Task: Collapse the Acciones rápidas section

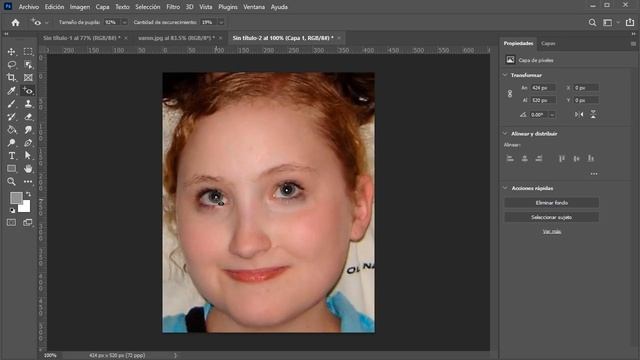Action: pyautogui.click(x=505, y=188)
